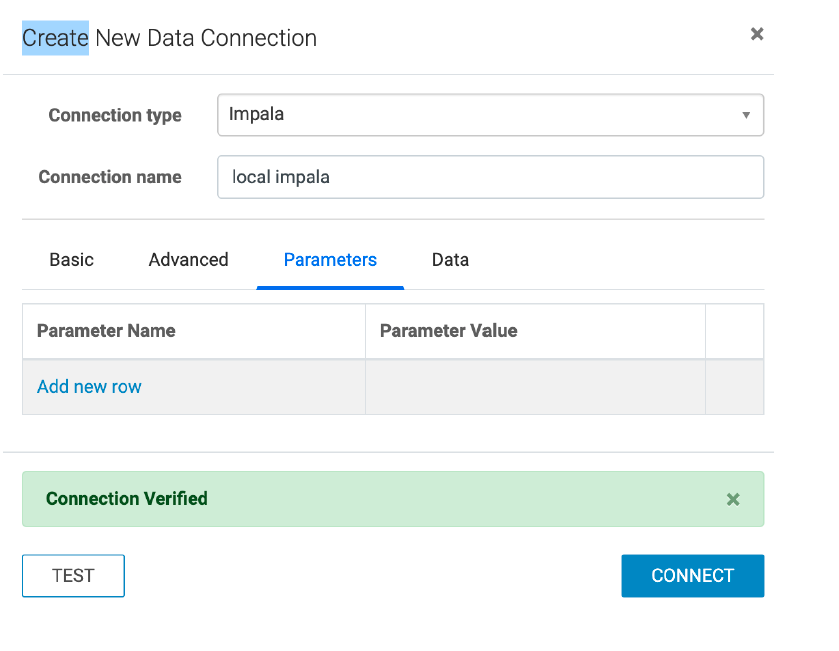Go to the Data tab
The height and width of the screenshot is (651, 839).
(x=450, y=260)
